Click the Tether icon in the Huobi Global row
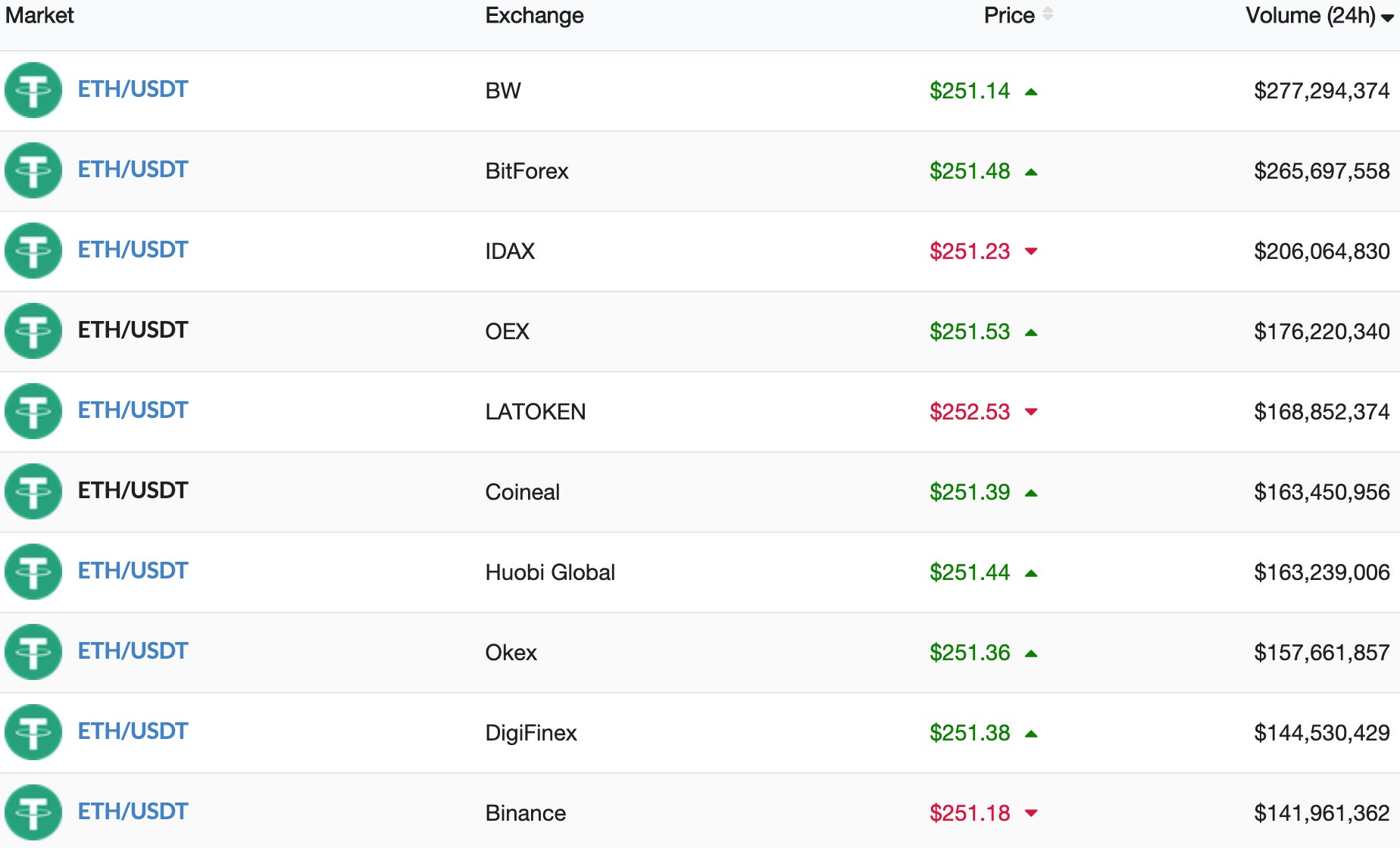 [x=33, y=572]
